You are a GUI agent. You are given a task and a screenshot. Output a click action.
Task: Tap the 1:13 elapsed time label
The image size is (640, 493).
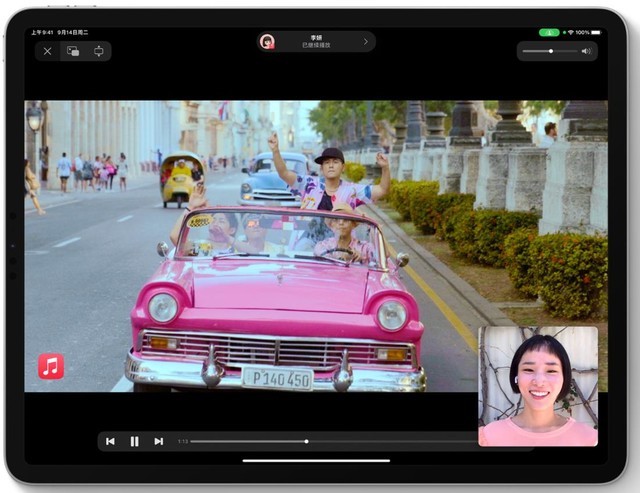pos(183,441)
